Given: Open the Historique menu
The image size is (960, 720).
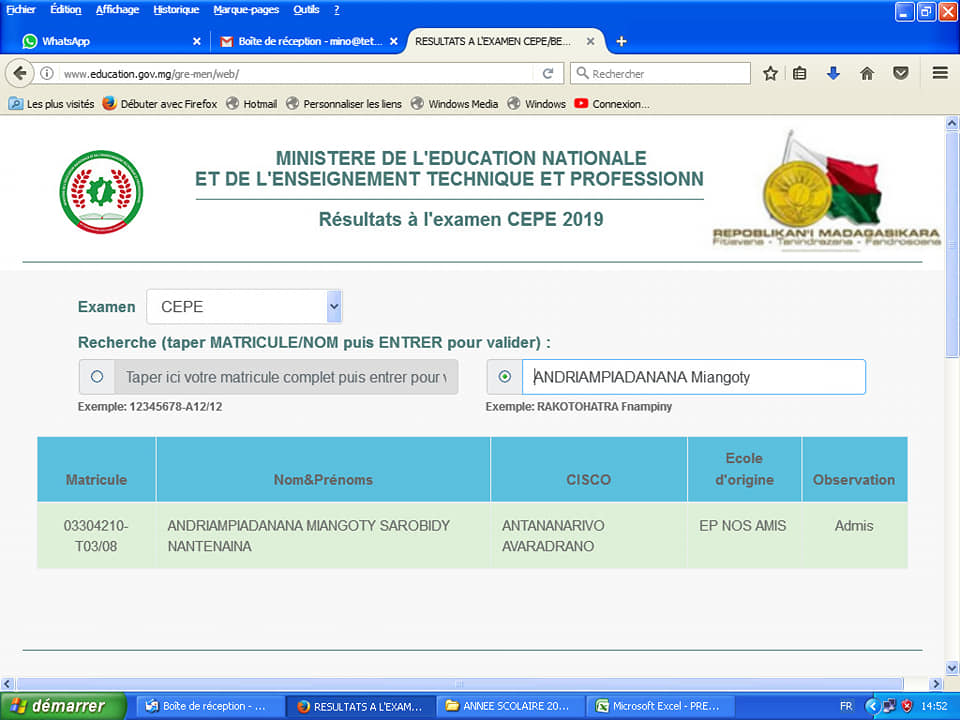Looking at the screenshot, I should pyautogui.click(x=176, y=10).
